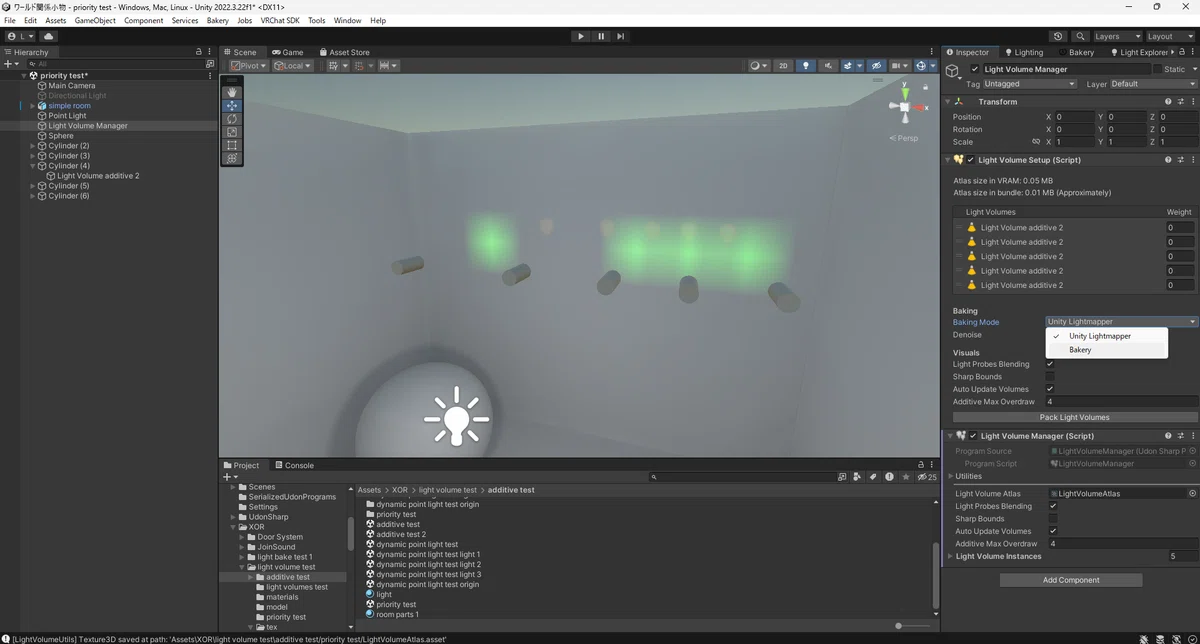Expand the Light Volume Instances foldout
The image size is (1200, 644).
point(951,556)
